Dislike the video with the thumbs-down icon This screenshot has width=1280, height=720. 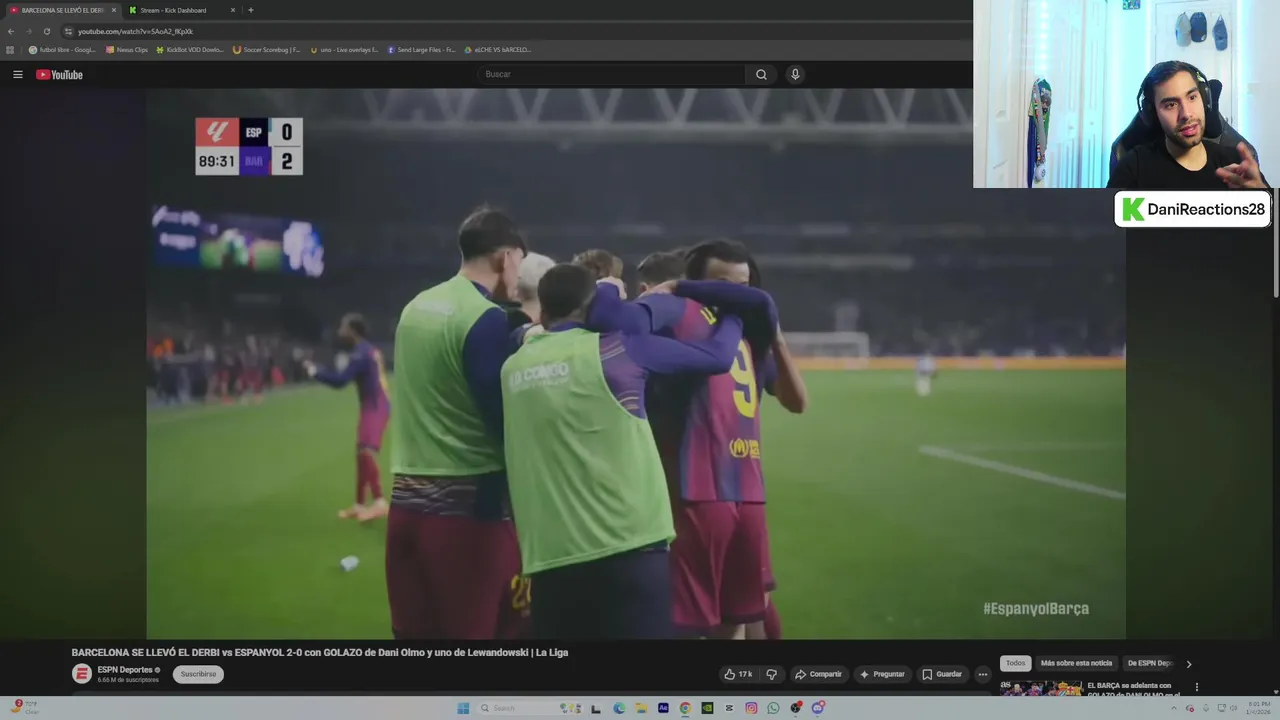771,674
